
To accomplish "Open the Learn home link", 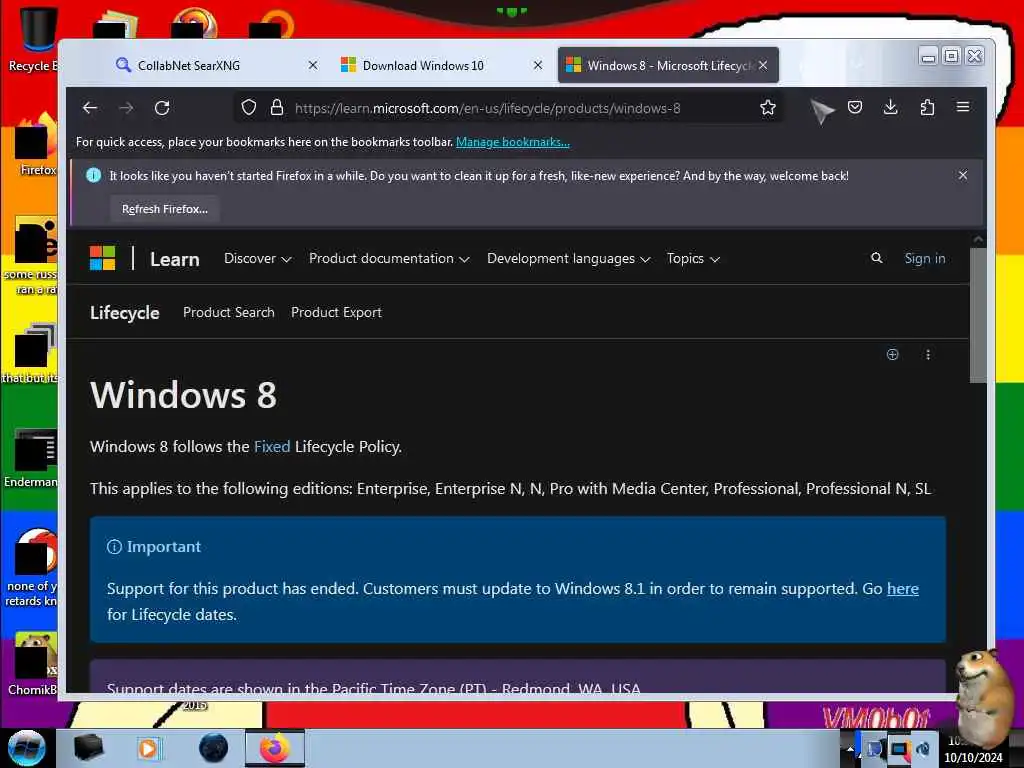I will [x=174, y=259].
